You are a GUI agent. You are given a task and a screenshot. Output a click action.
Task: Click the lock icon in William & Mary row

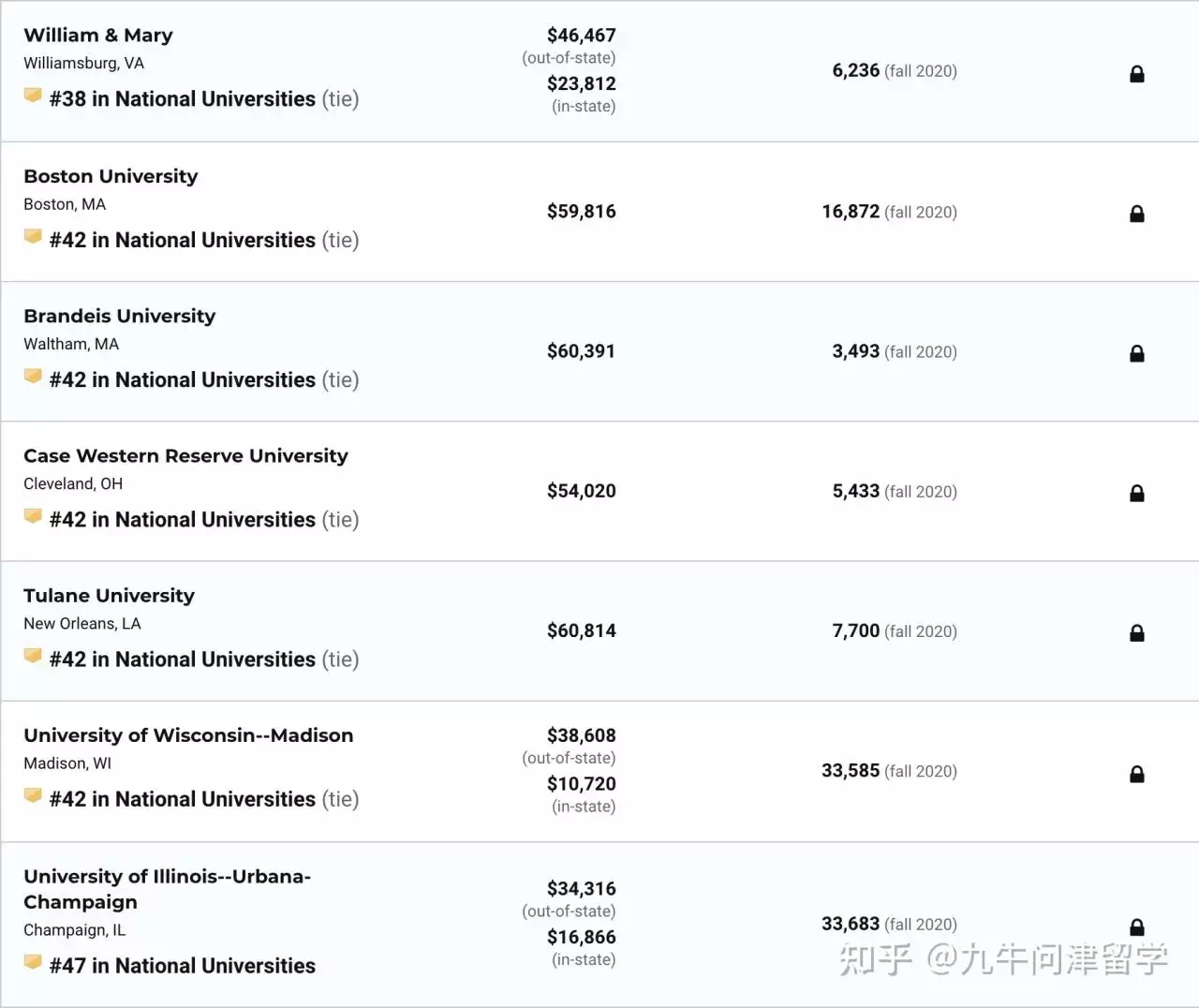(x=1137, y=74)
